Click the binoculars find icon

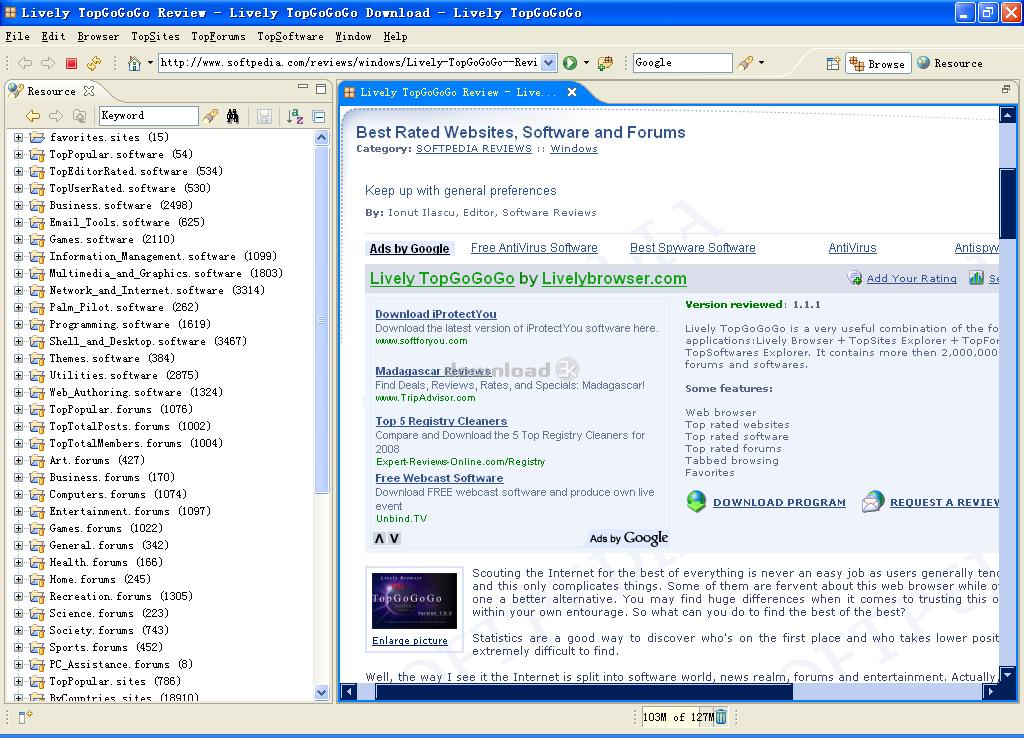(x=232, y=116)
